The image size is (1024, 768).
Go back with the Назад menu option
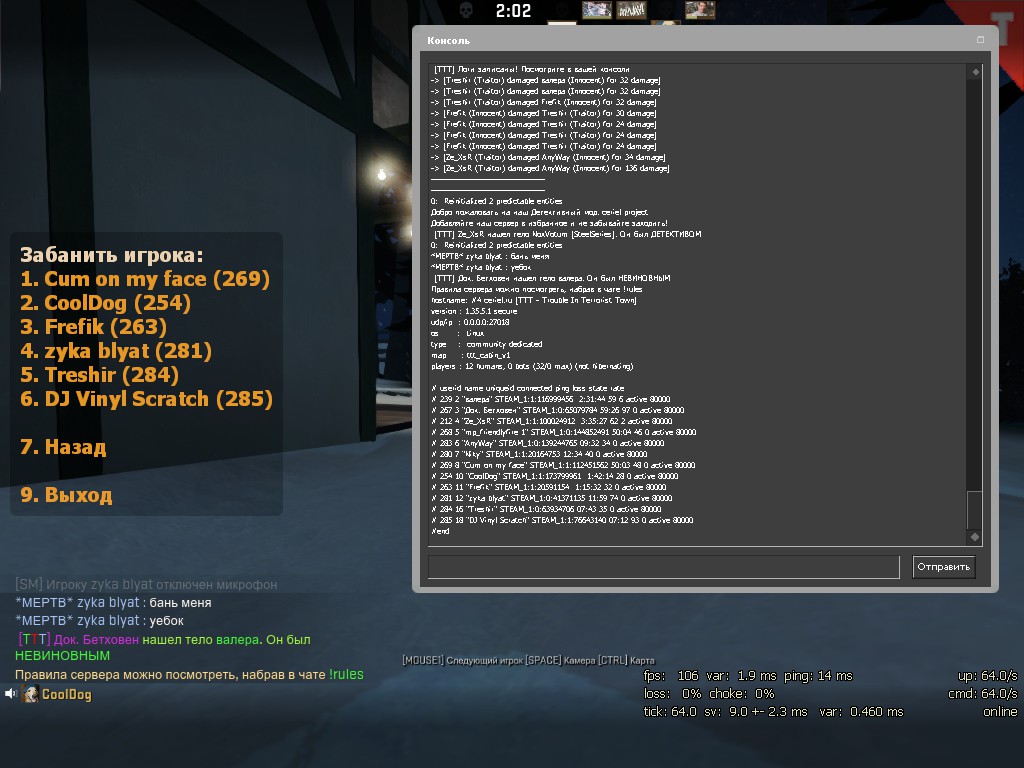pyautogui.click(x=63, y=447)
